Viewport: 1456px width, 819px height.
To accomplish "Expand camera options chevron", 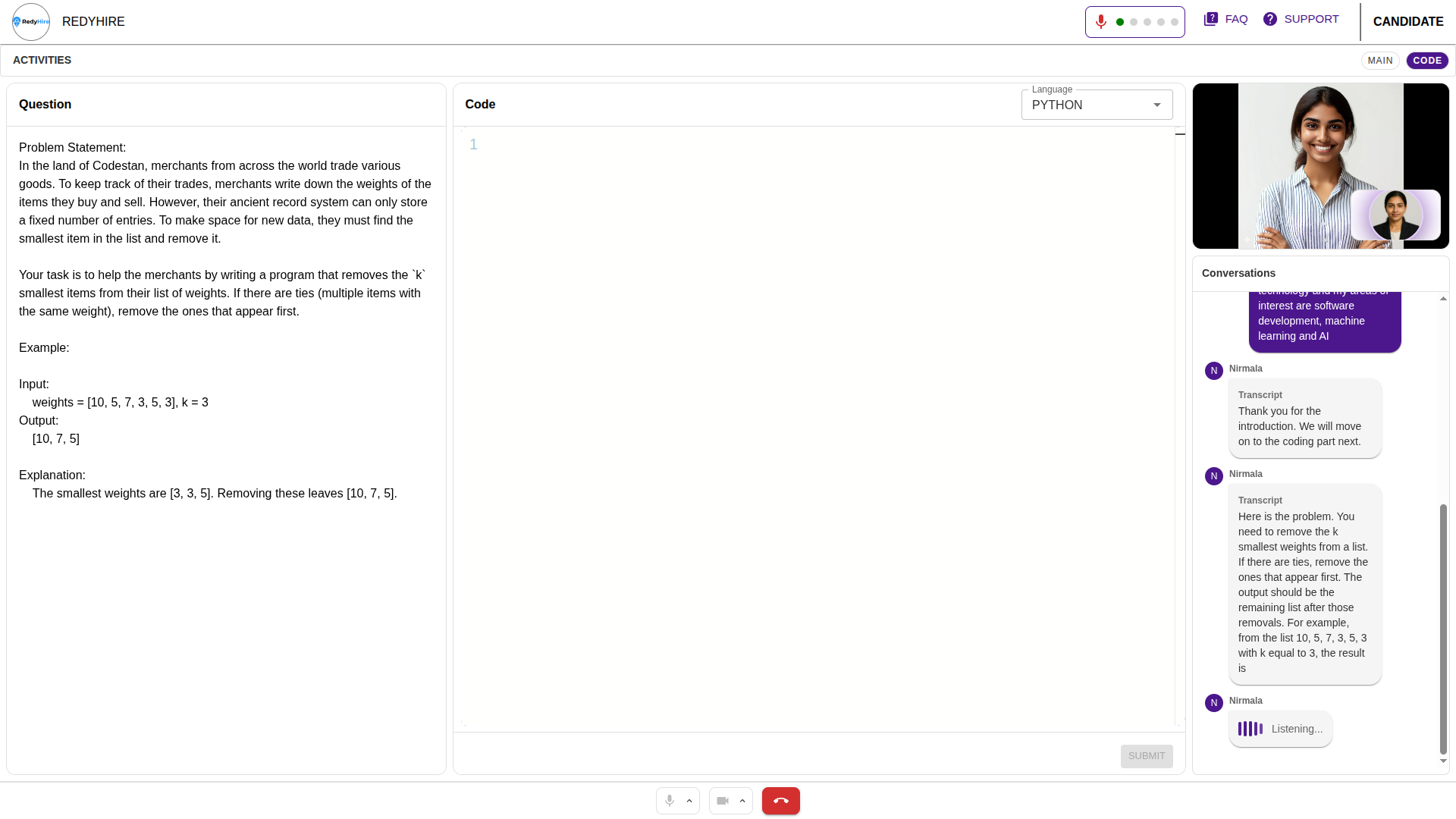I will point(742,801).
